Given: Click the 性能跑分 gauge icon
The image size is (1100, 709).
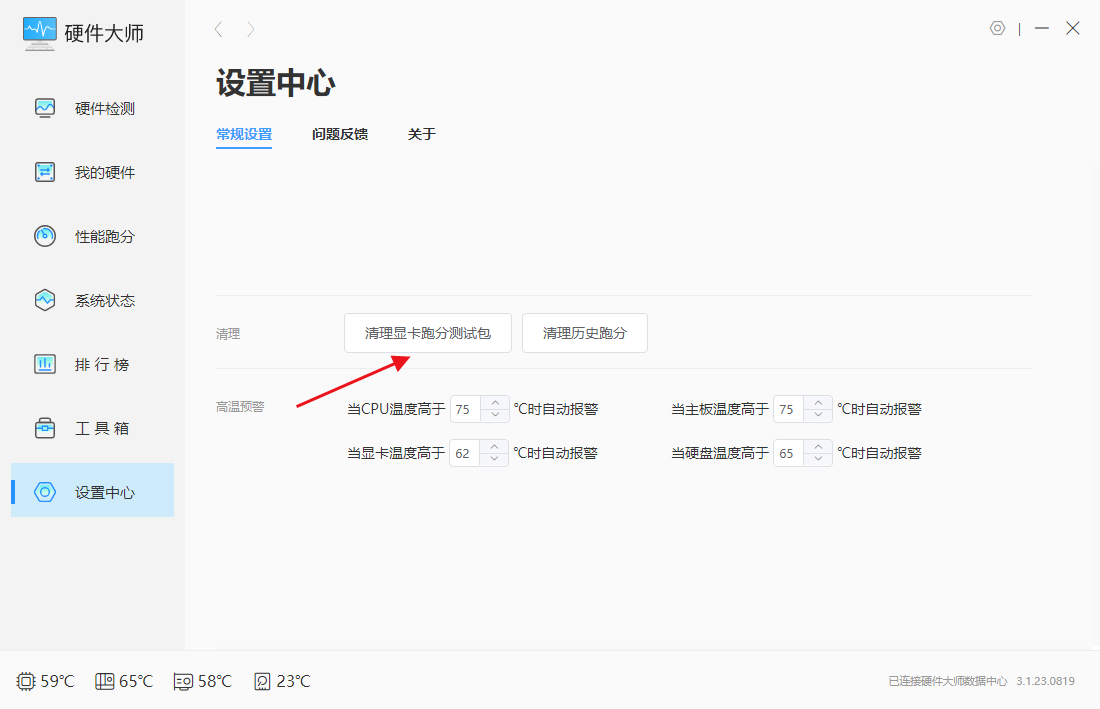Looking at the screenshot, I should 45,236.
